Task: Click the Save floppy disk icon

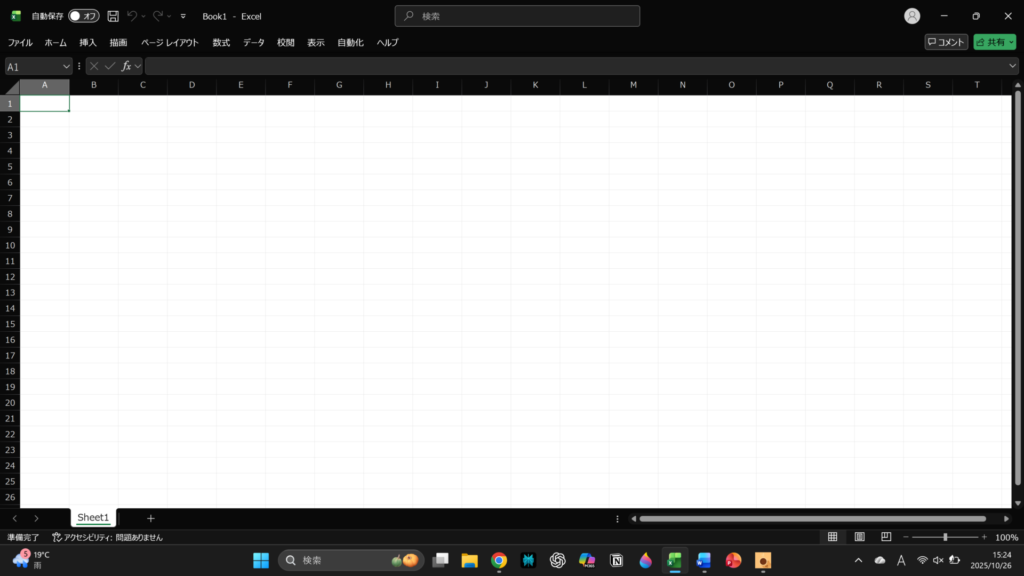Action: (113, 16)
